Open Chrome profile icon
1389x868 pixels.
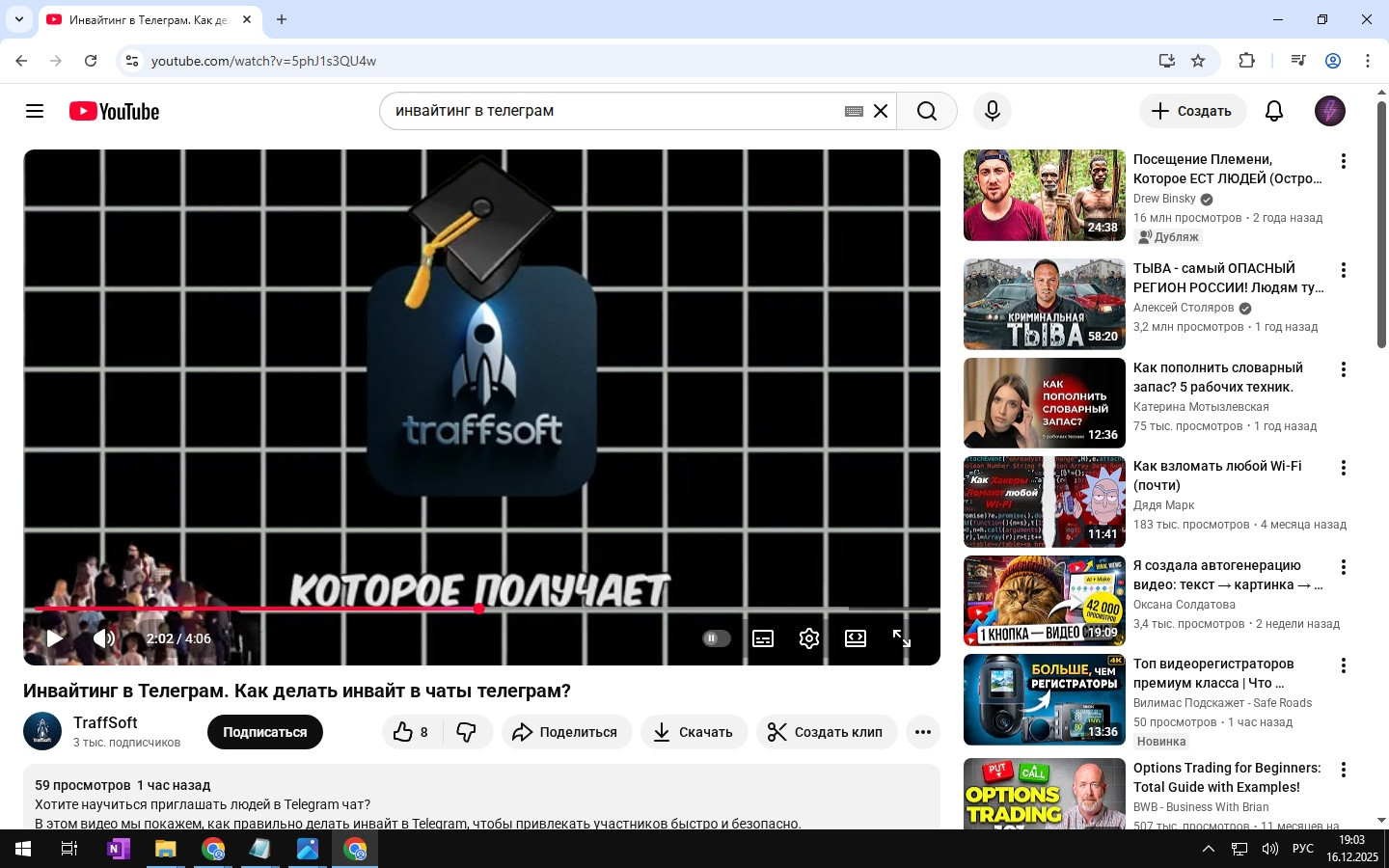pos(1333,61)
